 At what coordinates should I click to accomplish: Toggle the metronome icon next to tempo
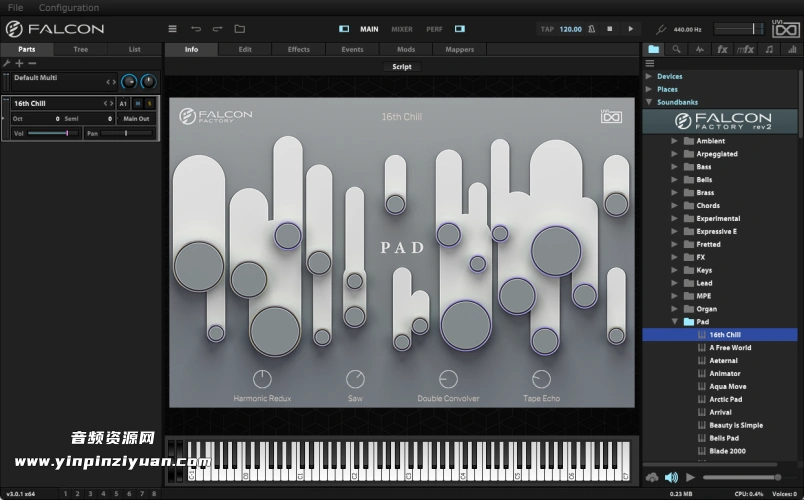(592, 29)
